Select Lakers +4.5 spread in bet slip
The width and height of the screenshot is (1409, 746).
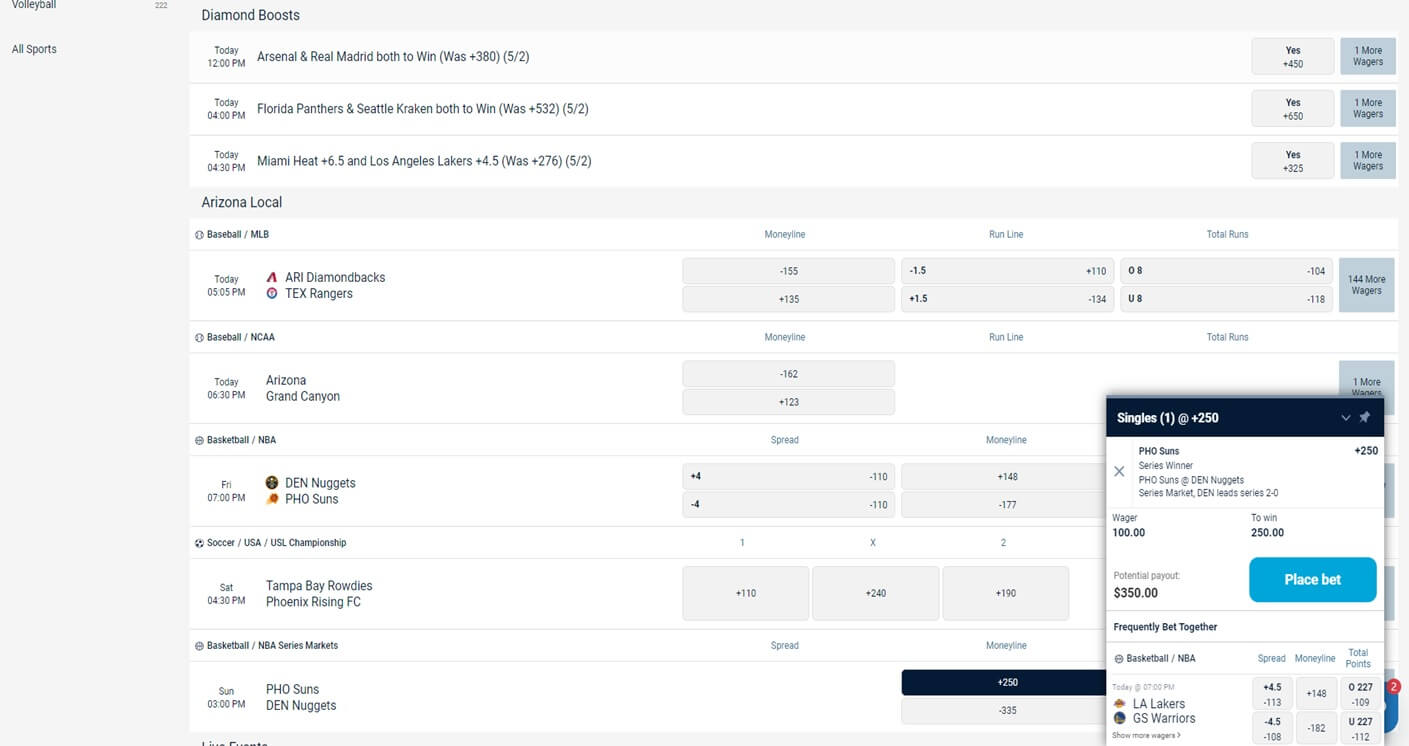tap(1272, 694)
